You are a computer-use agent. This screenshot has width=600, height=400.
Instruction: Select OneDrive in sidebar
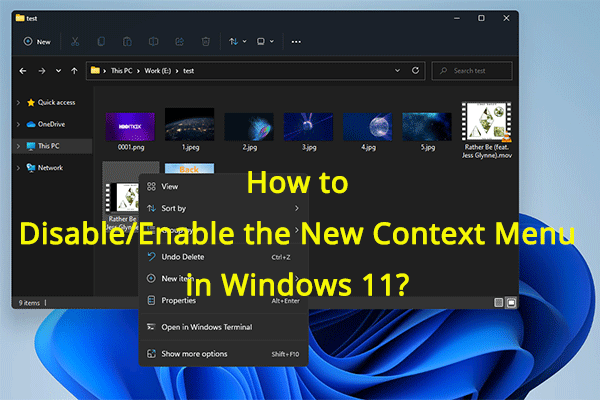[46, 124]
